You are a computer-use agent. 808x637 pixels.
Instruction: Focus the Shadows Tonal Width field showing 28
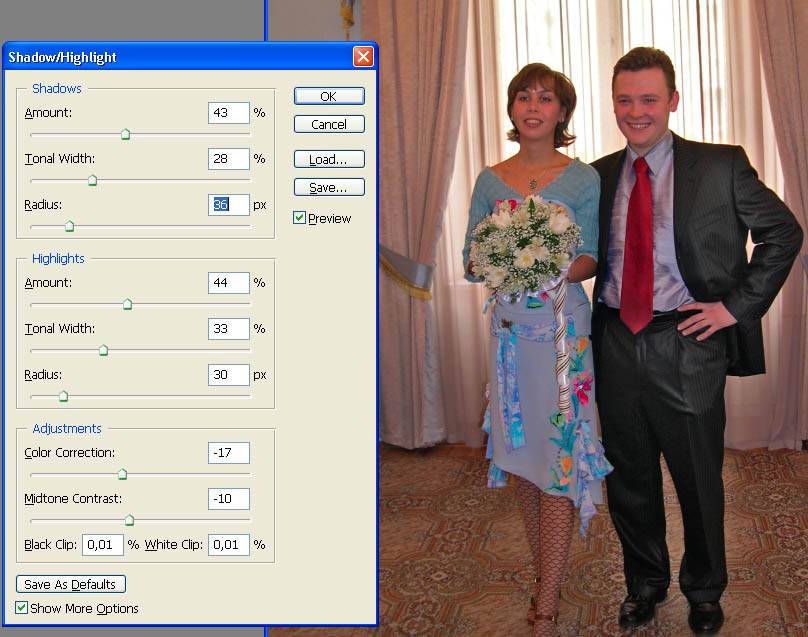[229, 159]
